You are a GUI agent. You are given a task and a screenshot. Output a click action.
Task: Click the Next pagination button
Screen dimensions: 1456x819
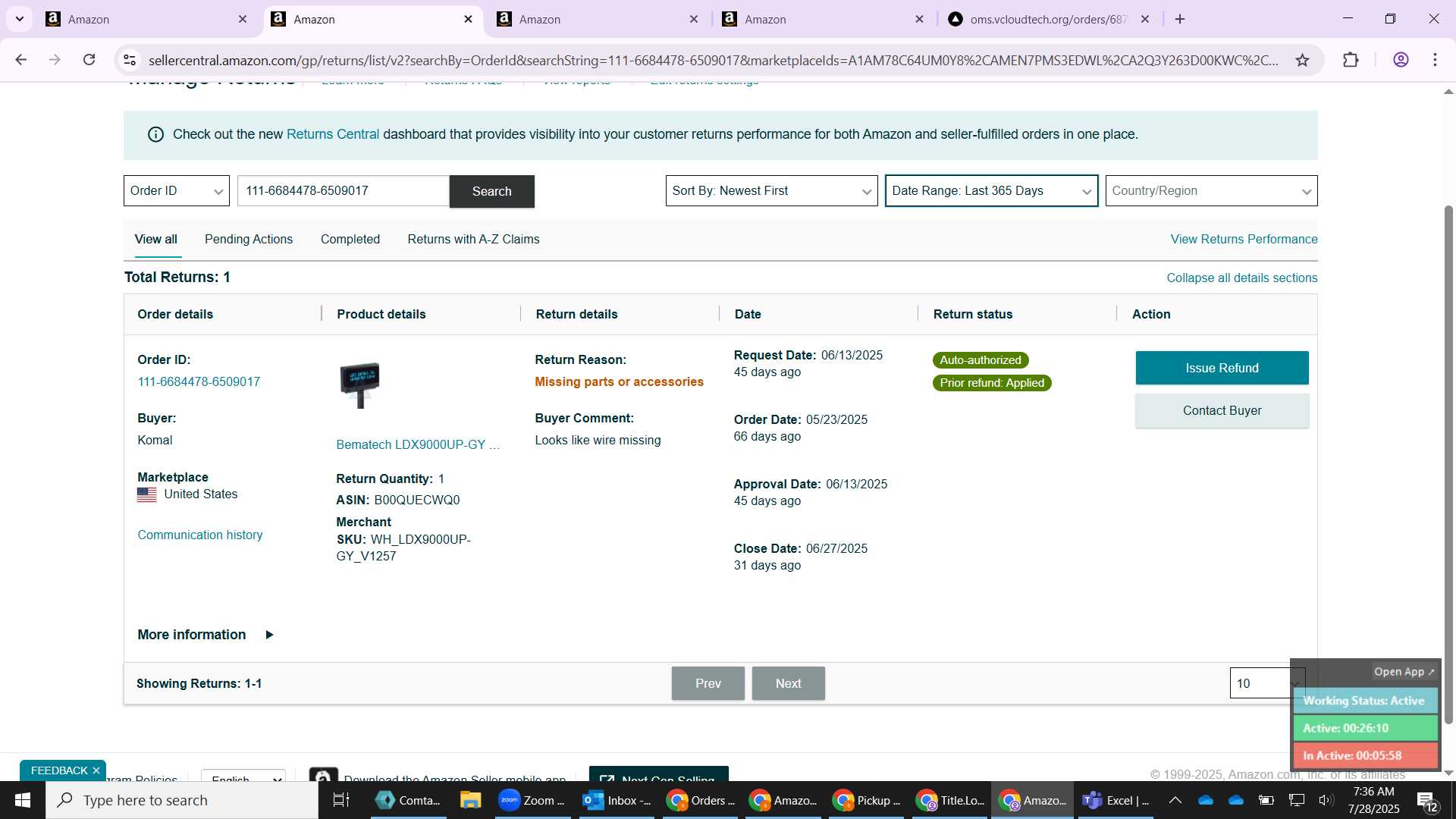click(788, 683)
